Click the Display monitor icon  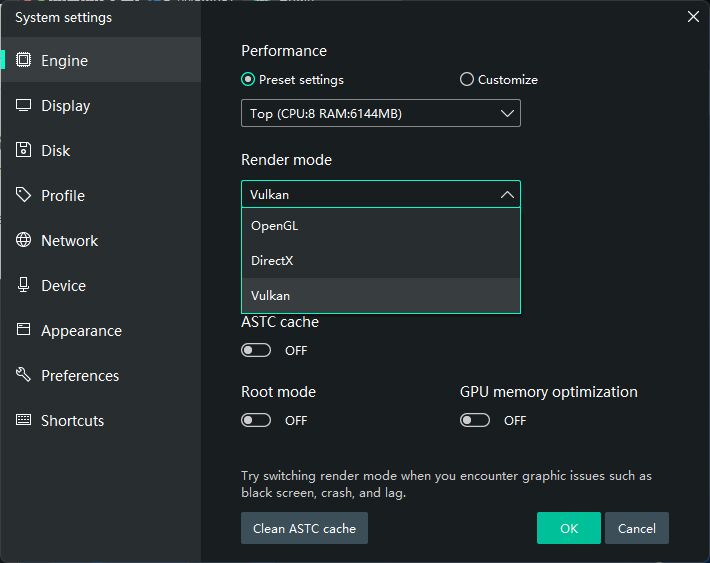(24, 105)
